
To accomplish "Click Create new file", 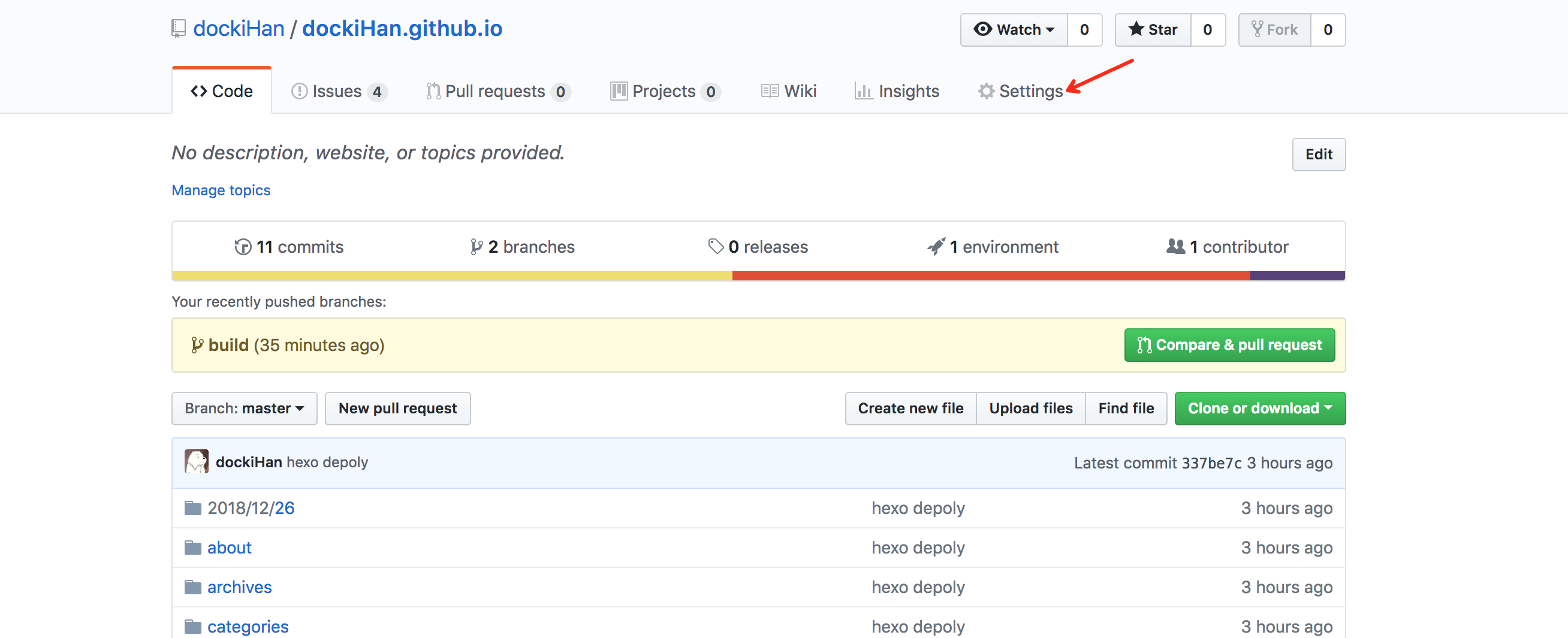I will pos(910,408).
